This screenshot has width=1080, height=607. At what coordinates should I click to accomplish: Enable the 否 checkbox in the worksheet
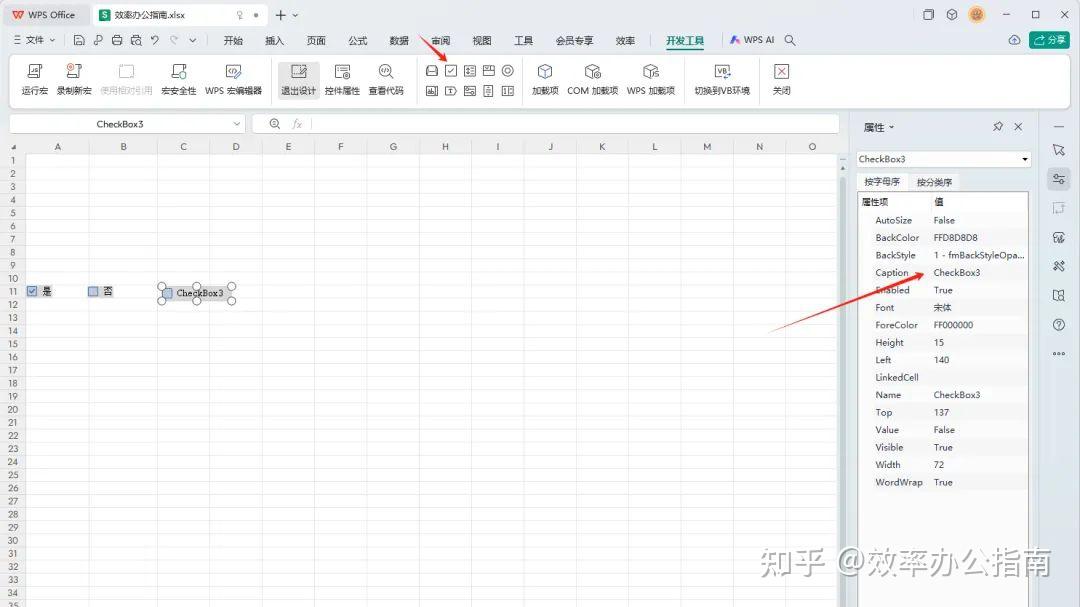92,291
